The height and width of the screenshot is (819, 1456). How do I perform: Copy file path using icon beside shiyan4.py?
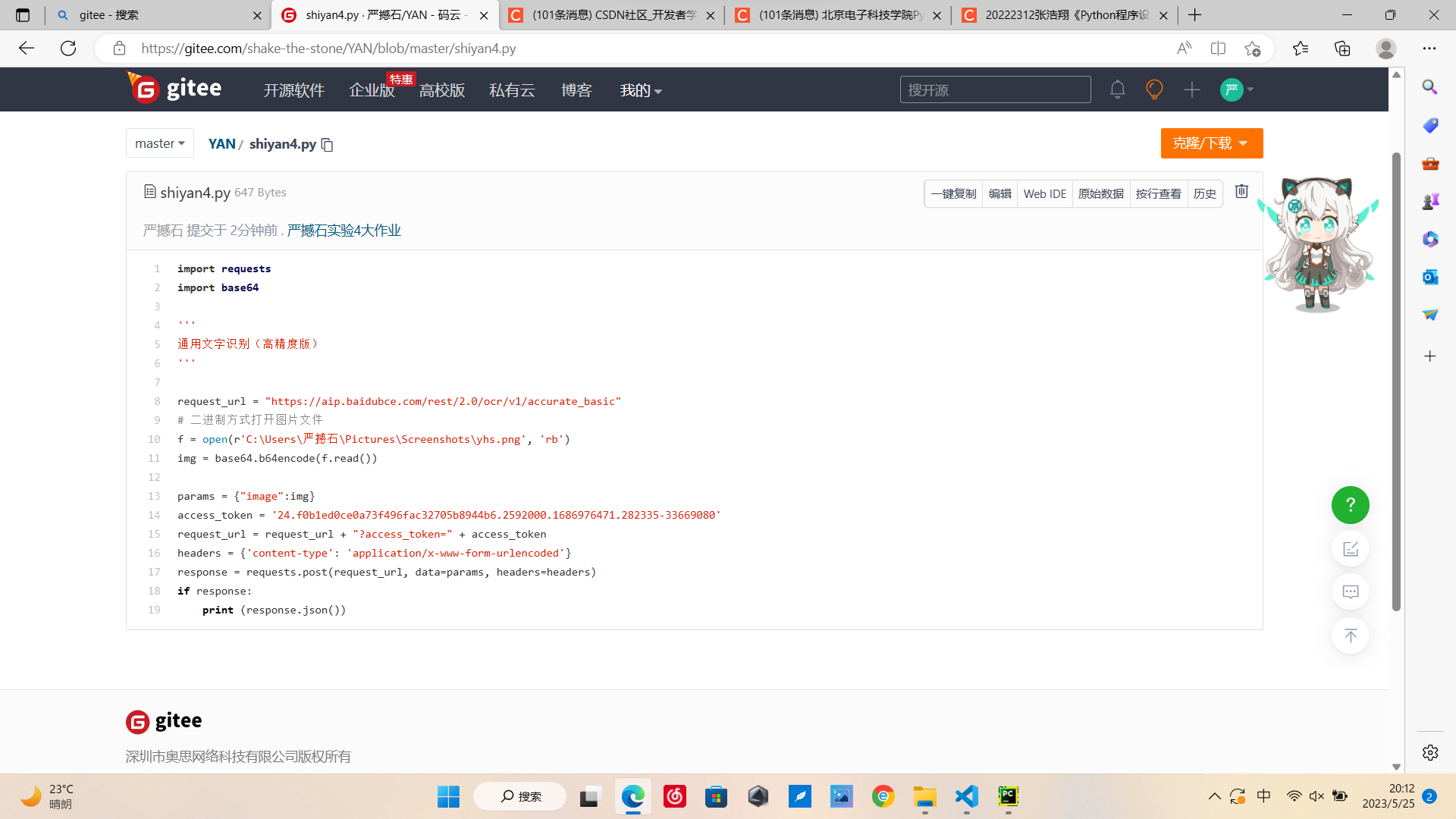(x=328, y=144)
